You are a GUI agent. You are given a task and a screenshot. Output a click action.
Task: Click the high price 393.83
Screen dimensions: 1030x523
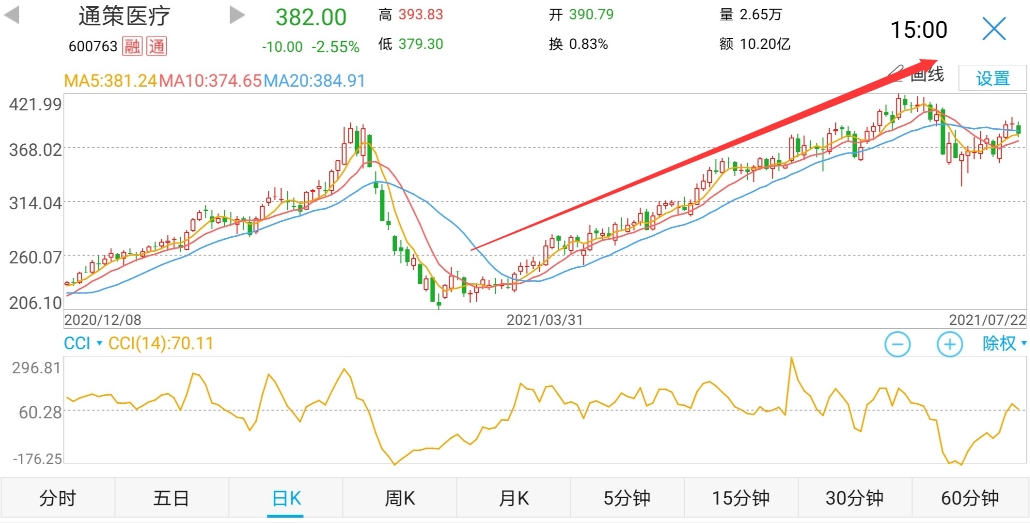420,14
